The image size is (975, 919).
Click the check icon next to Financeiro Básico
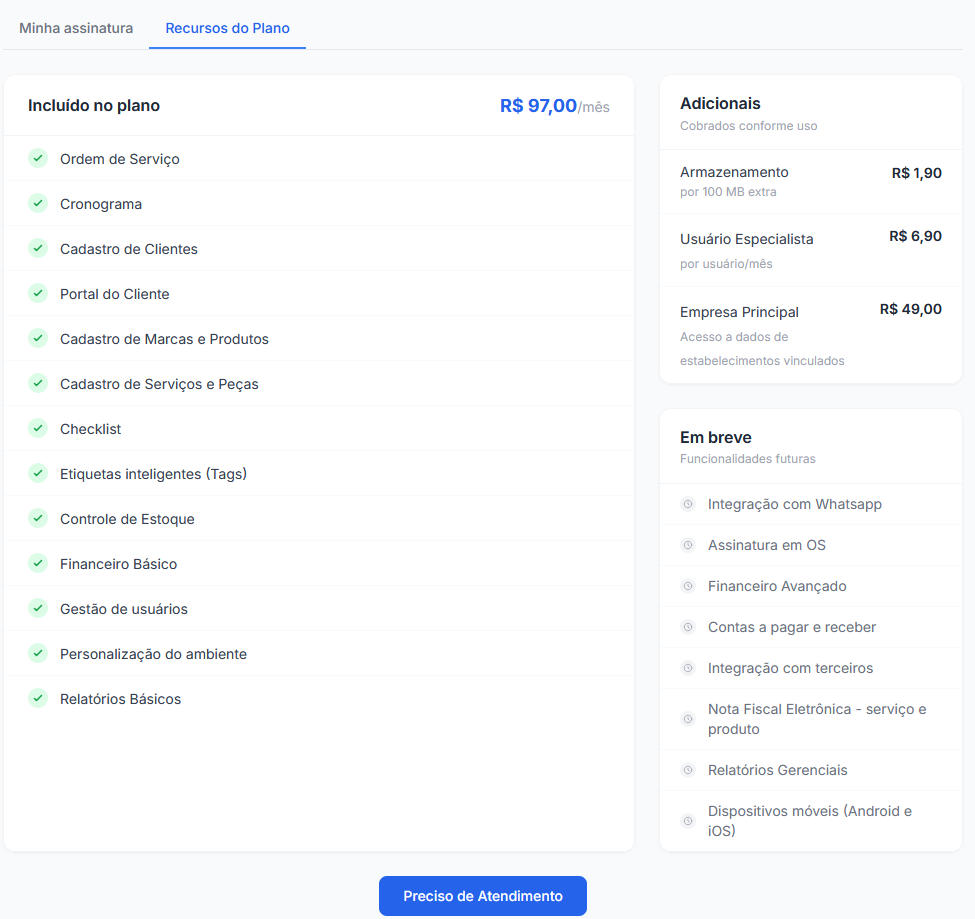(x=38, y=563)
